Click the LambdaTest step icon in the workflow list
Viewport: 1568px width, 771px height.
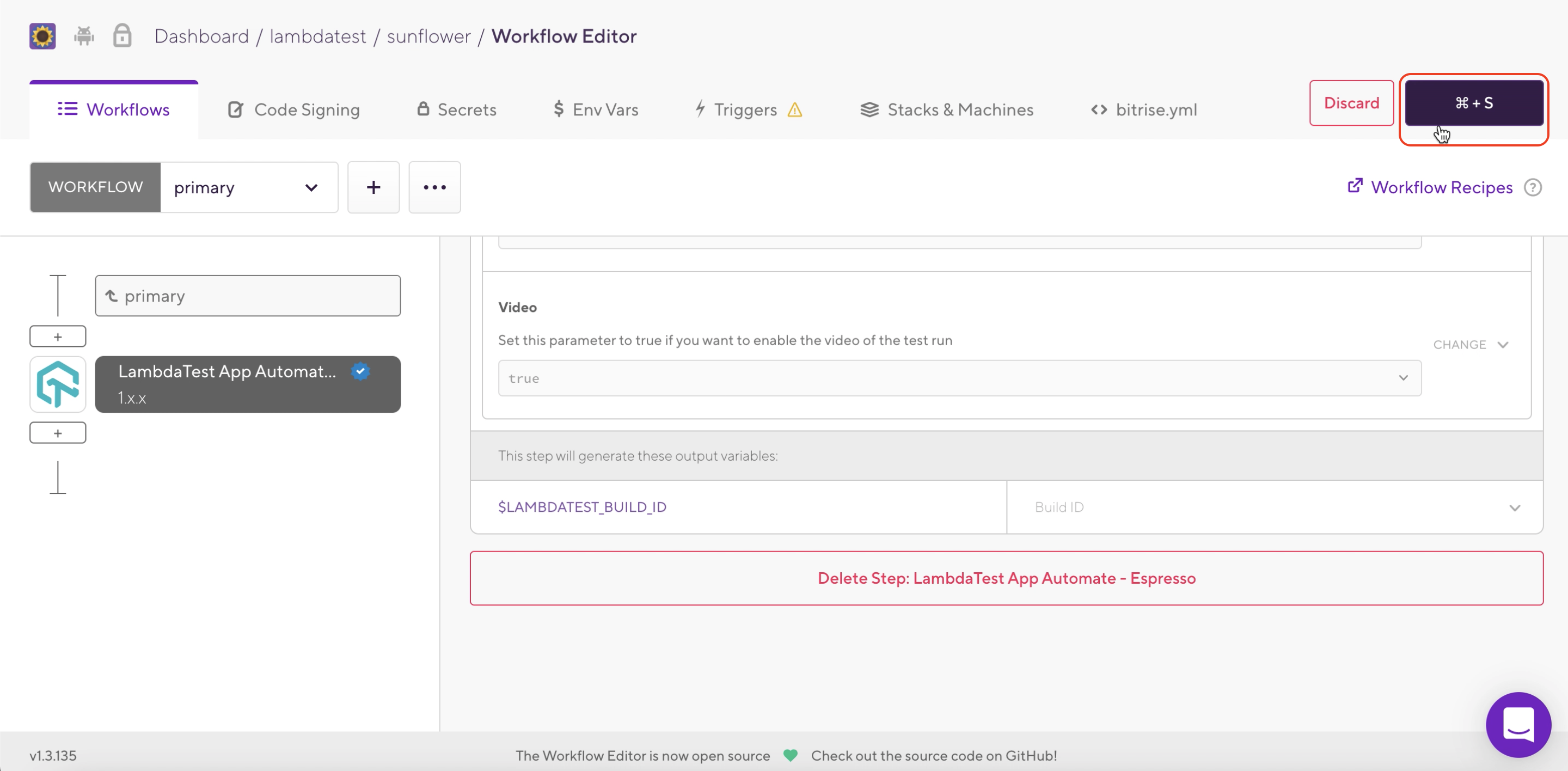click(57, 384)
